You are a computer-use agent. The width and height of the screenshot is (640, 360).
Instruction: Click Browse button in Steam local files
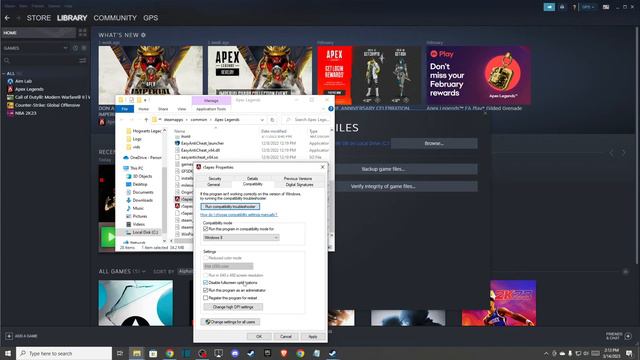tap(434, 143)
